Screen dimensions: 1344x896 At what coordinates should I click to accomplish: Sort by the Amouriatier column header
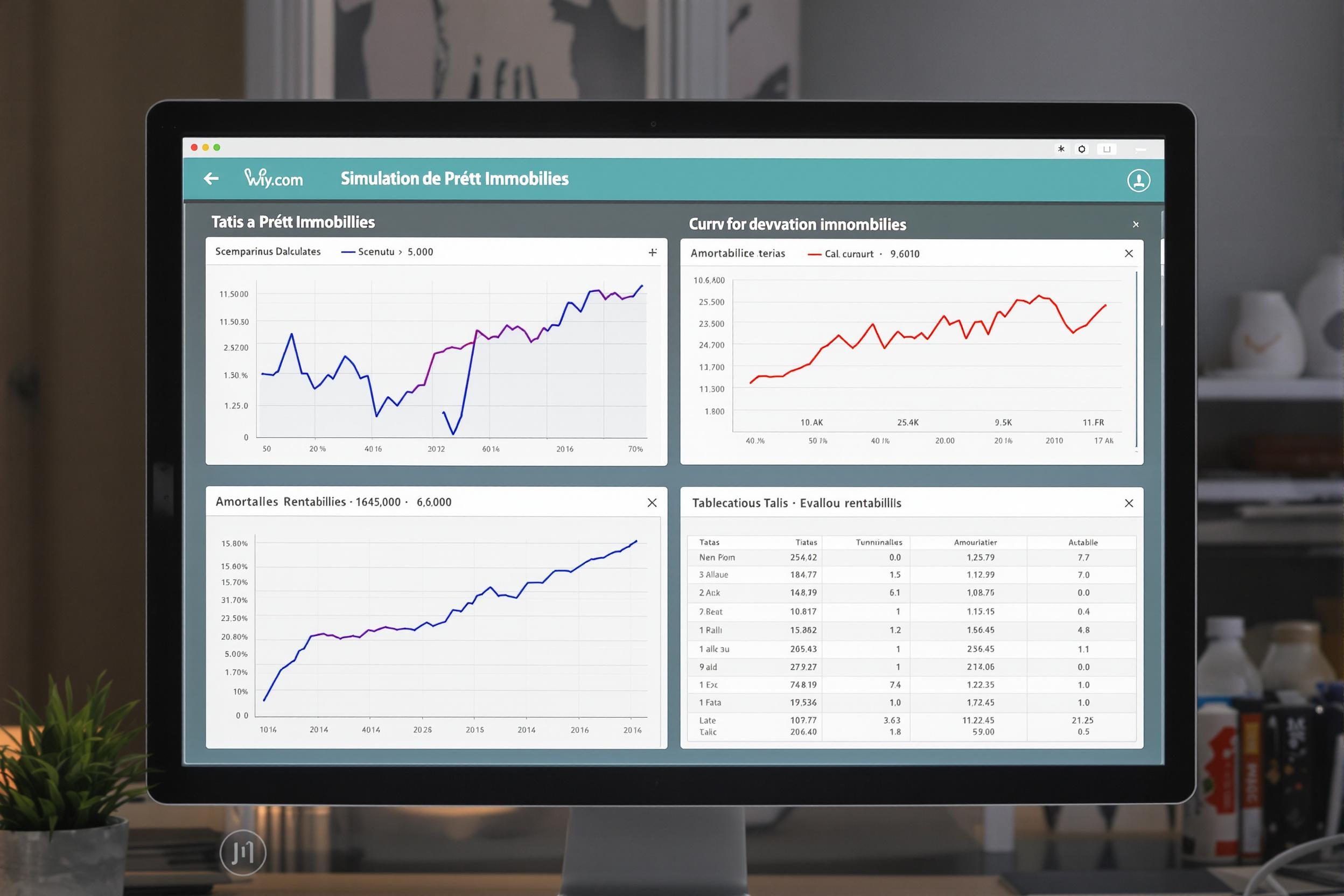click(x=975, y=542)
